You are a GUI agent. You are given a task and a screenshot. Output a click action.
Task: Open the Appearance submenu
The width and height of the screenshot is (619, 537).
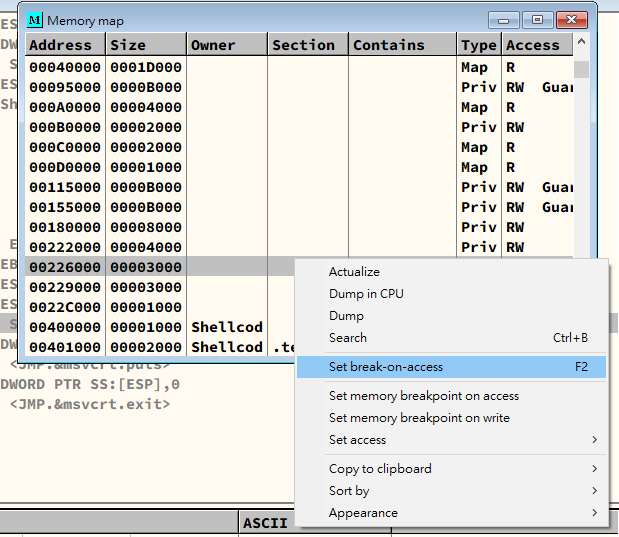(x=363, y=513)
